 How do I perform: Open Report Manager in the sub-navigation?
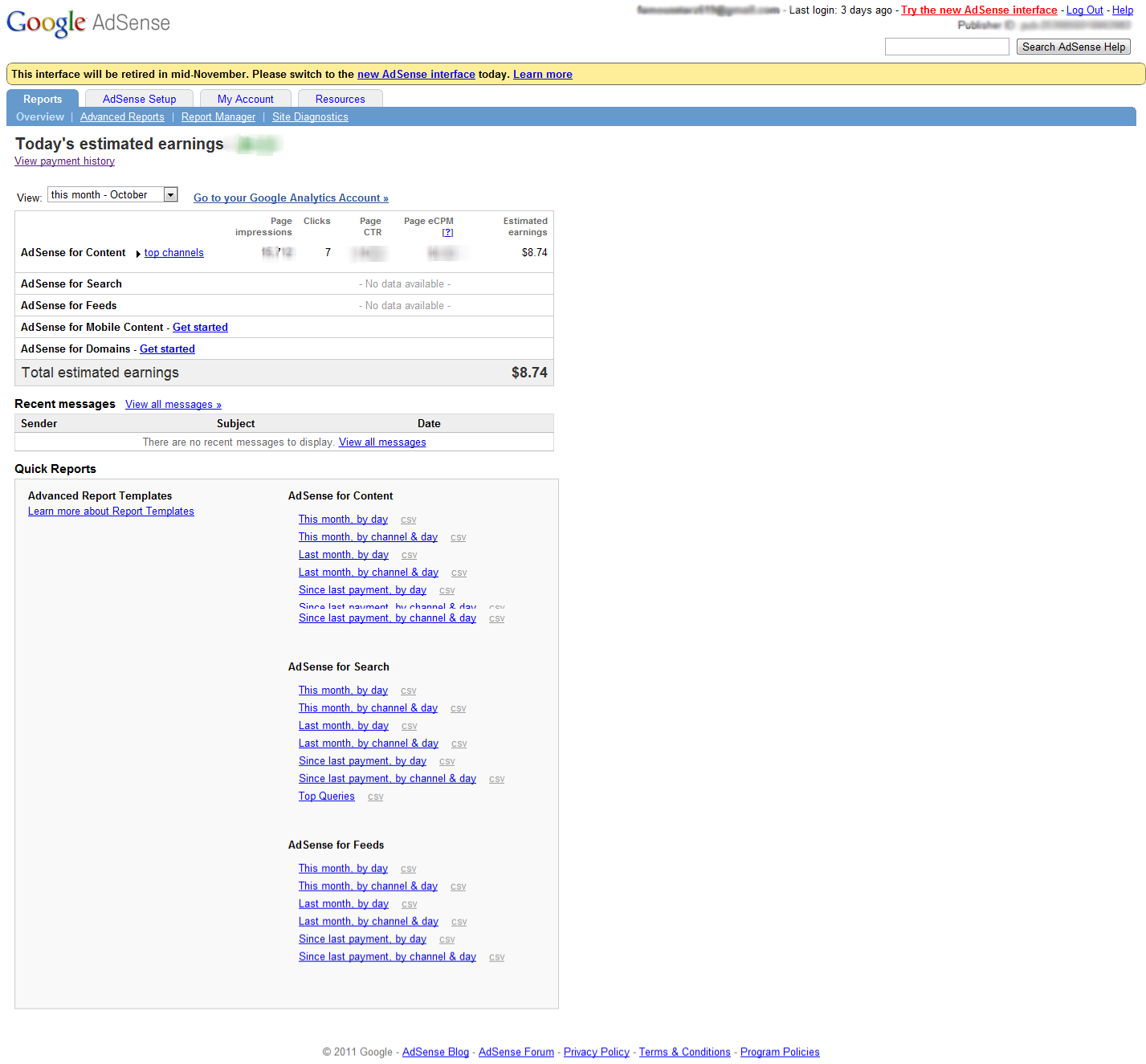point(218,117)
